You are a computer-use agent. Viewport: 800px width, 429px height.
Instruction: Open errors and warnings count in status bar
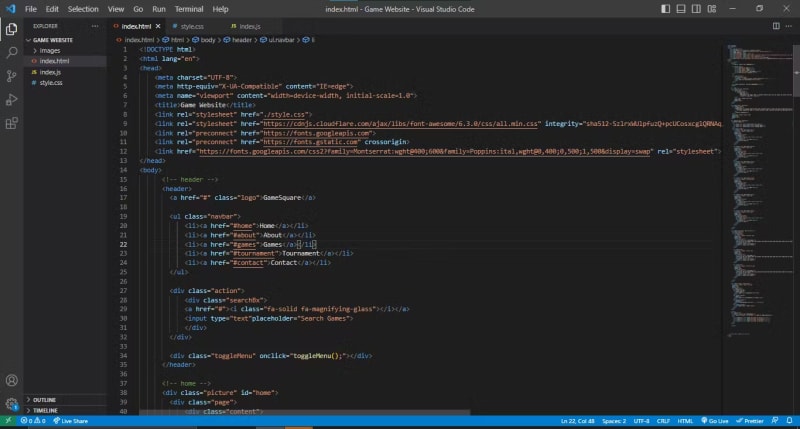(33, 421)
